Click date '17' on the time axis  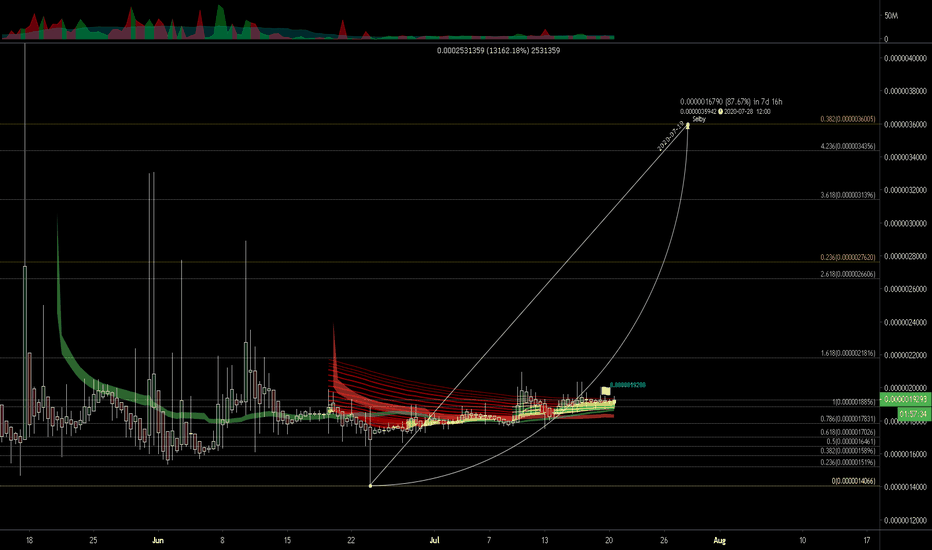click(867, 540)
